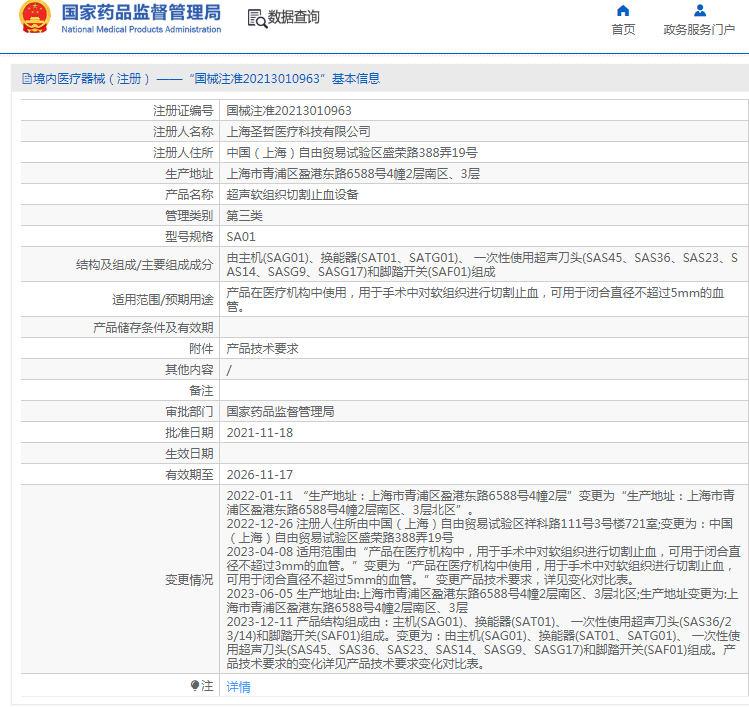
Task: Select the 结构及组成 composition value text
Action: tap(482, 265)
